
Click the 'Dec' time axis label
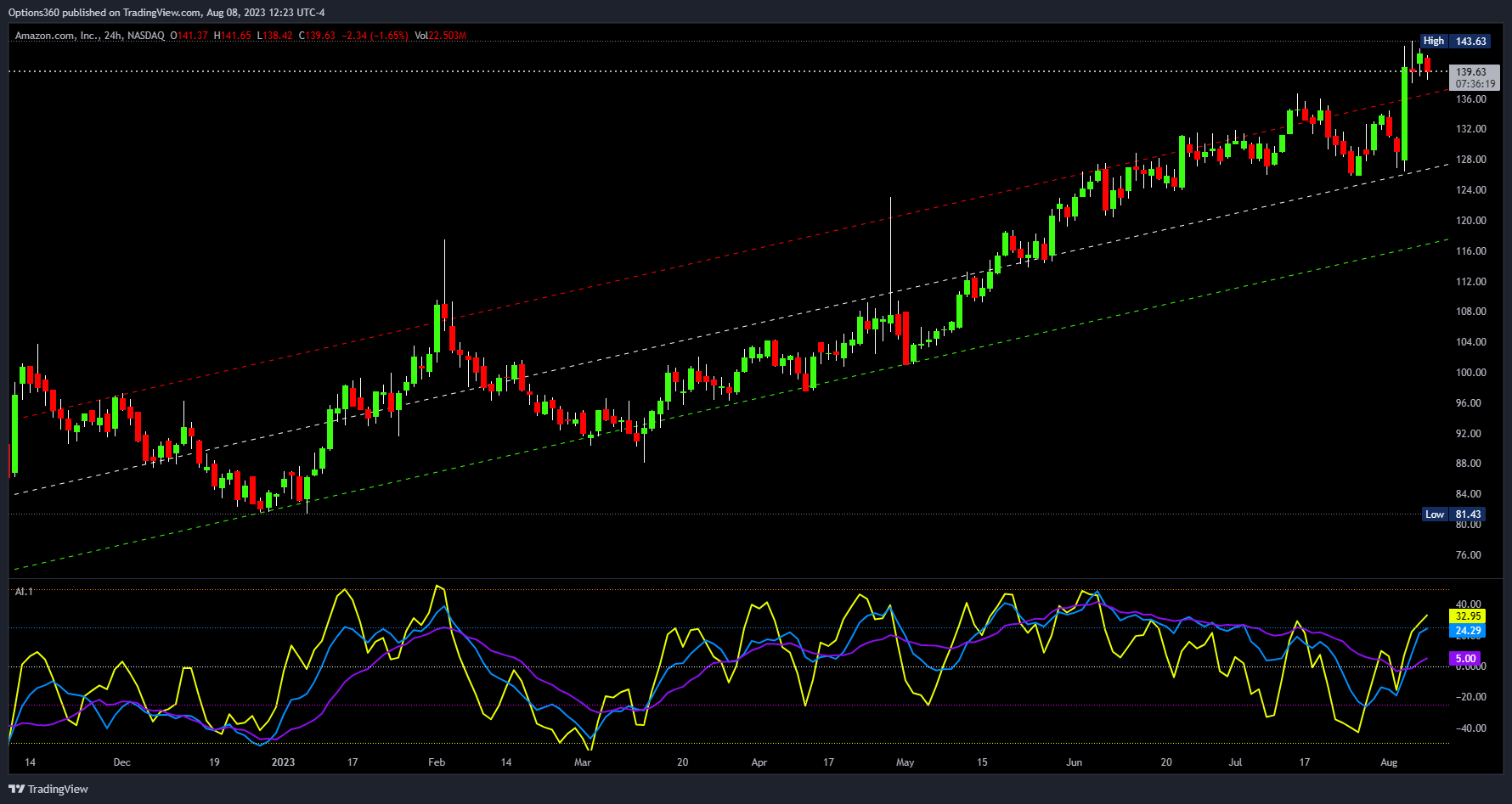pos(122,762)
